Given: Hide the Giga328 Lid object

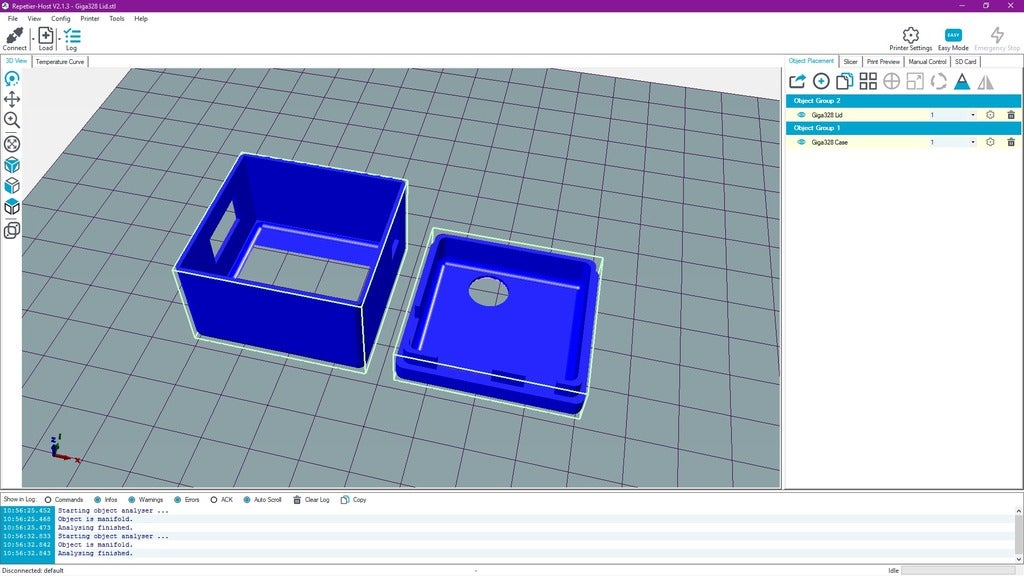Looking at the screenshot, I should [x=801, y=115].
